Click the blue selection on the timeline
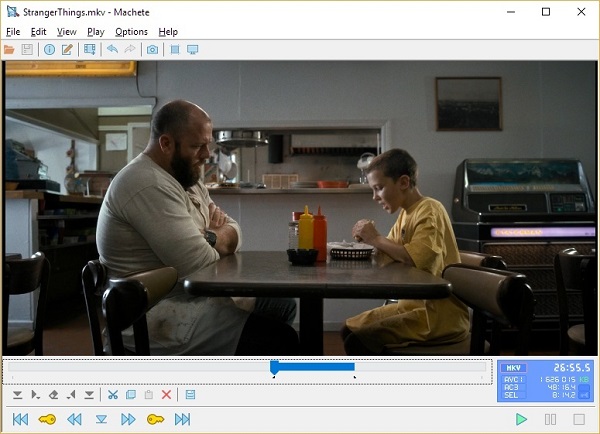 tap(313, 367)
